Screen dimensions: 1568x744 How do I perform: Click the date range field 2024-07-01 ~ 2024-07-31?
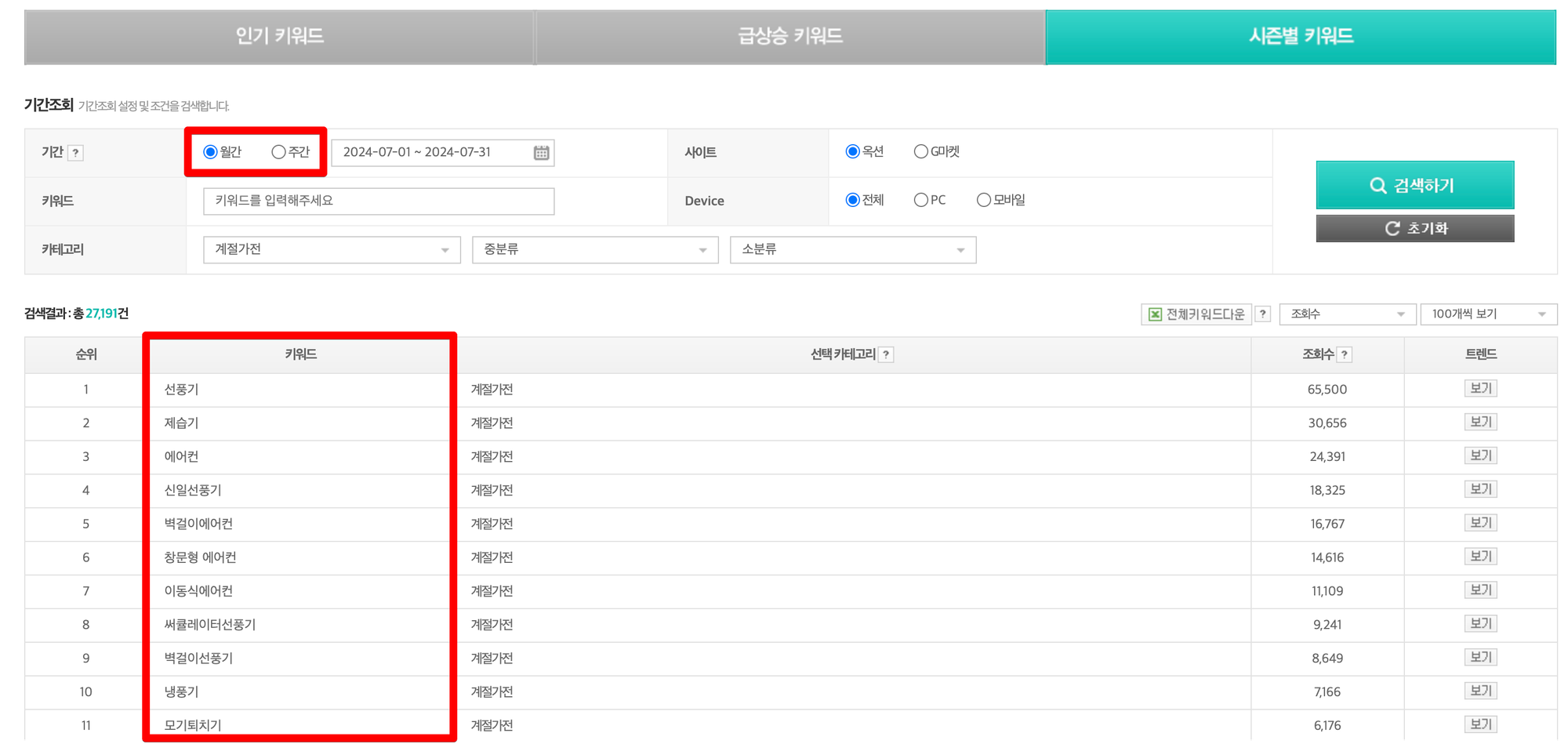443,152
